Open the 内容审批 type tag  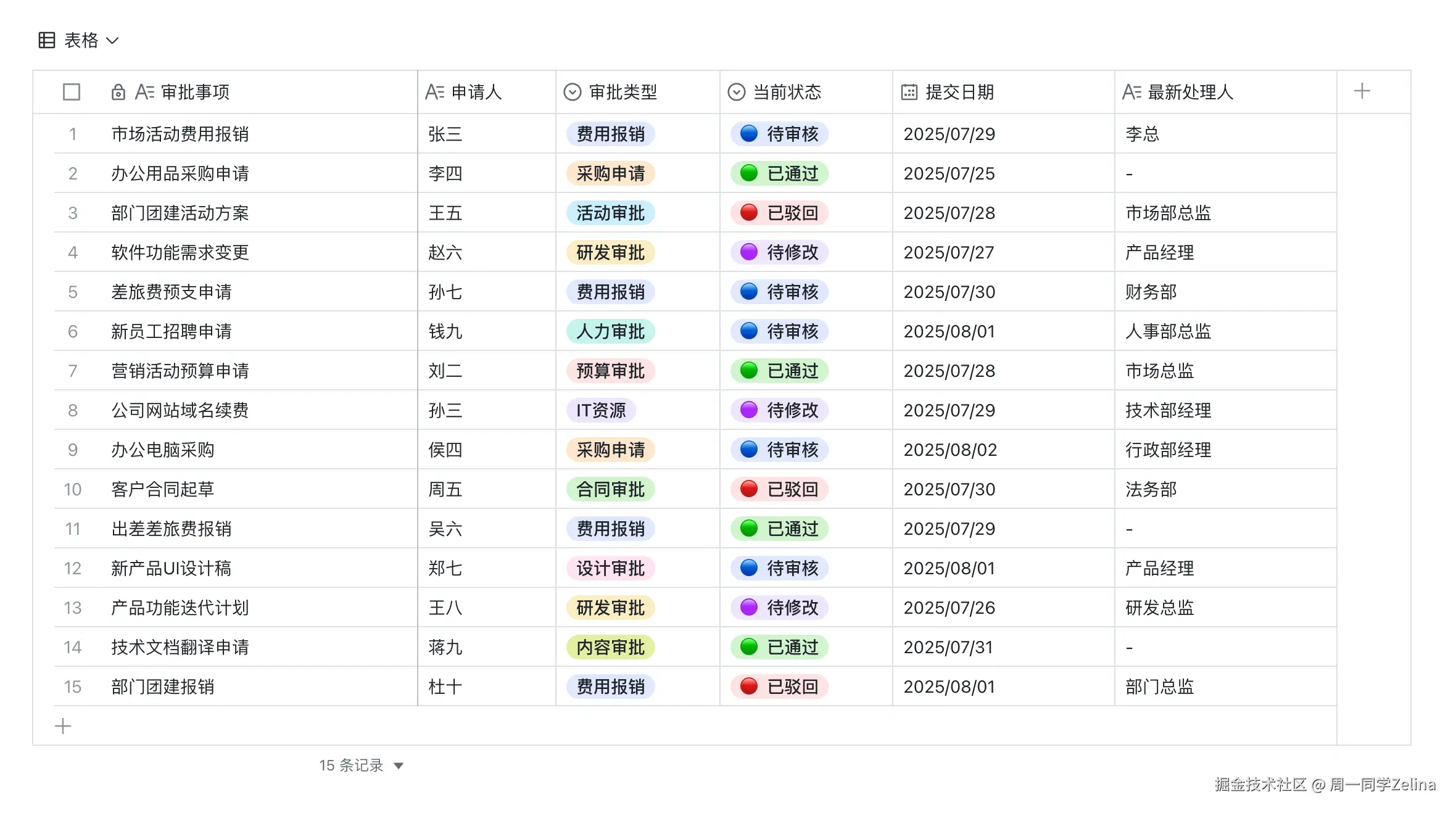pos(611,647)
